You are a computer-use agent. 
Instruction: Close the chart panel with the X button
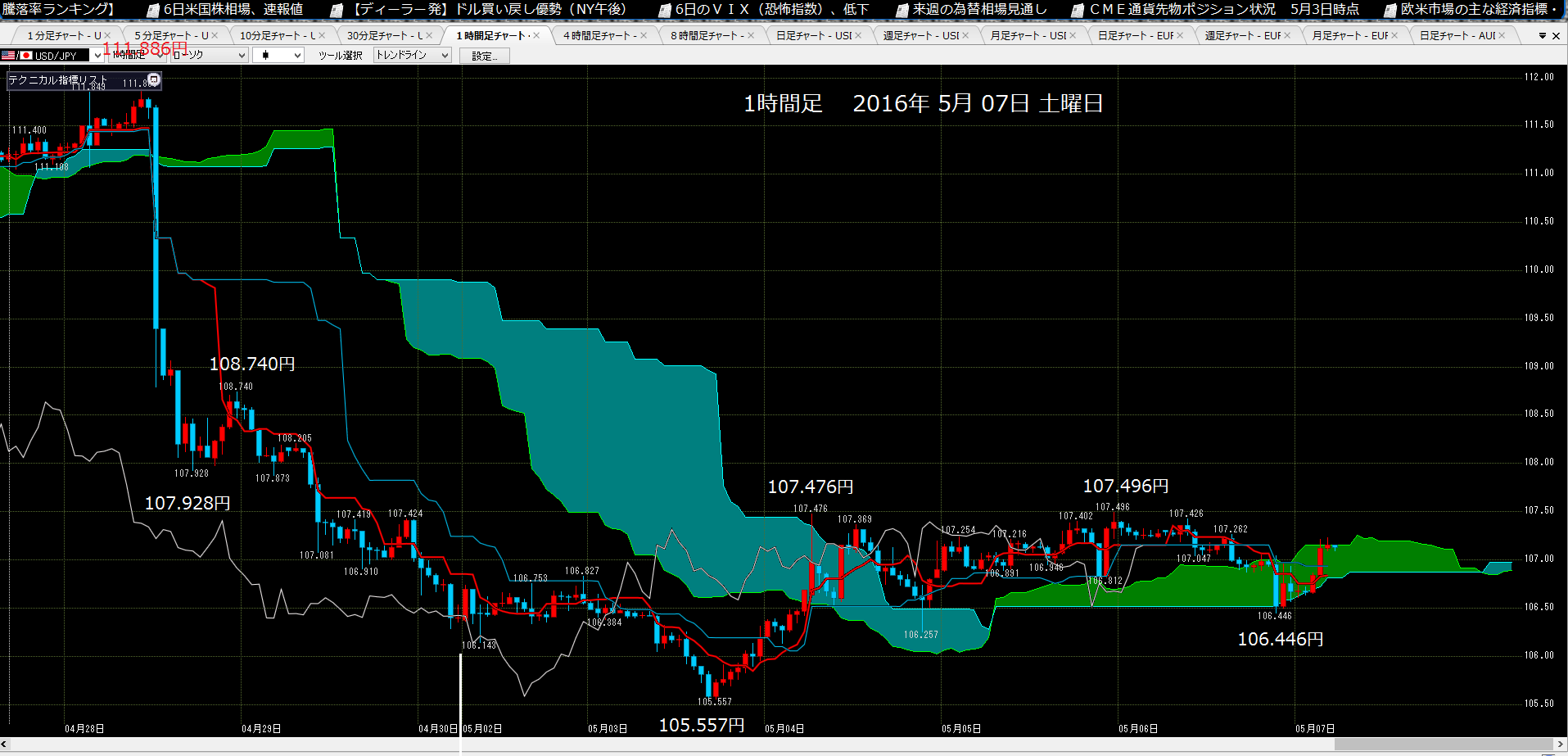coord(1556,36)
